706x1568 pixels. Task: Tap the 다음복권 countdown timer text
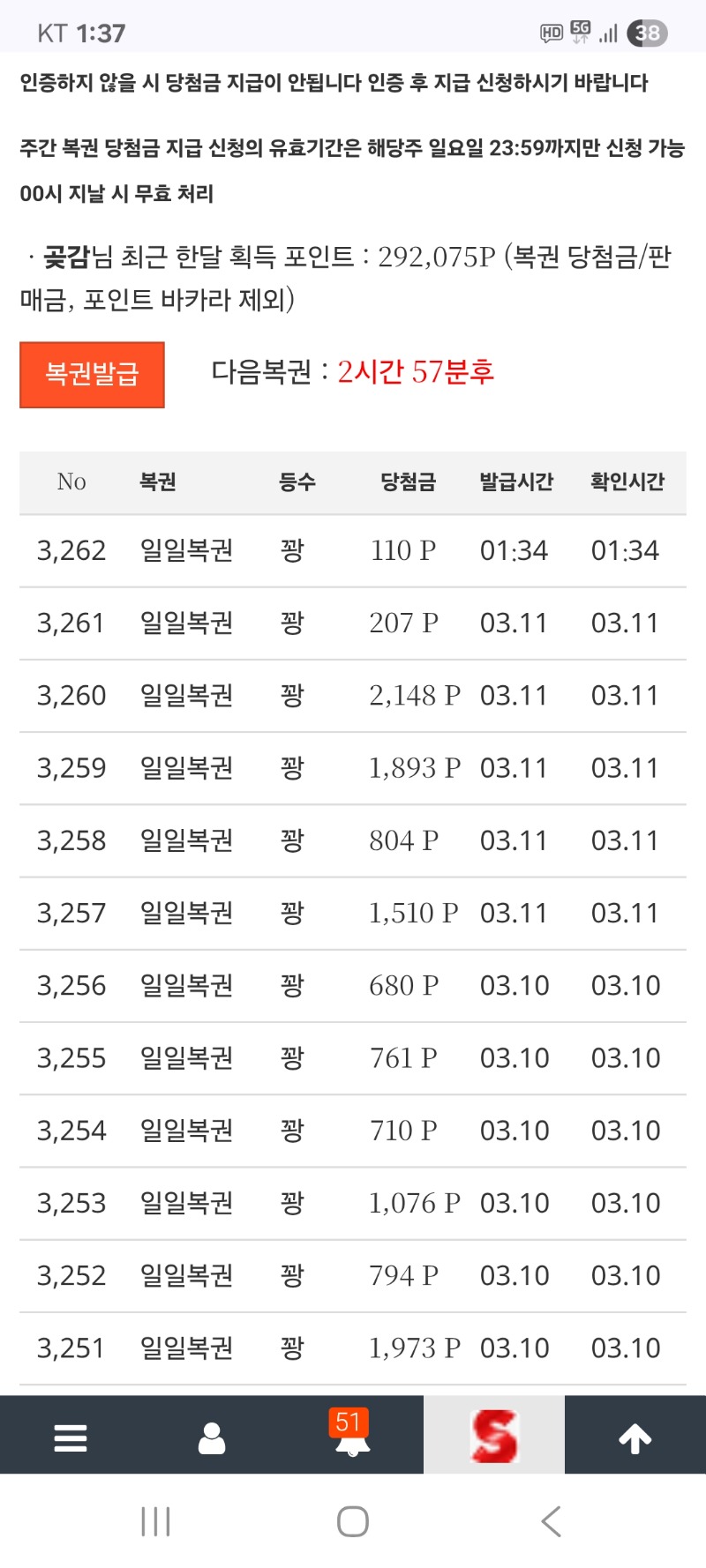(416, 371)
